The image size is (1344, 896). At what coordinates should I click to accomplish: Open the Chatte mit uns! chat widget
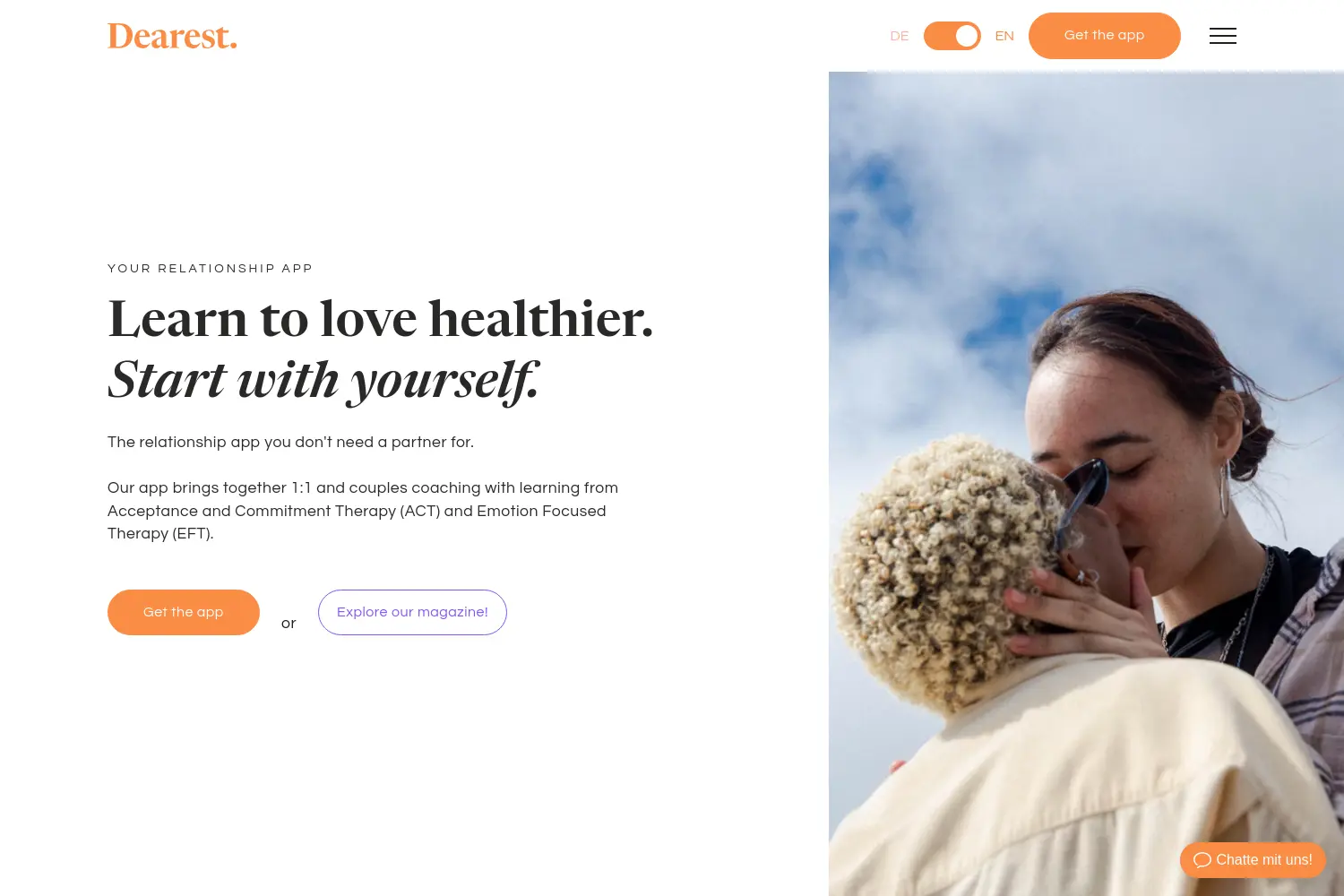[1253, 860]
